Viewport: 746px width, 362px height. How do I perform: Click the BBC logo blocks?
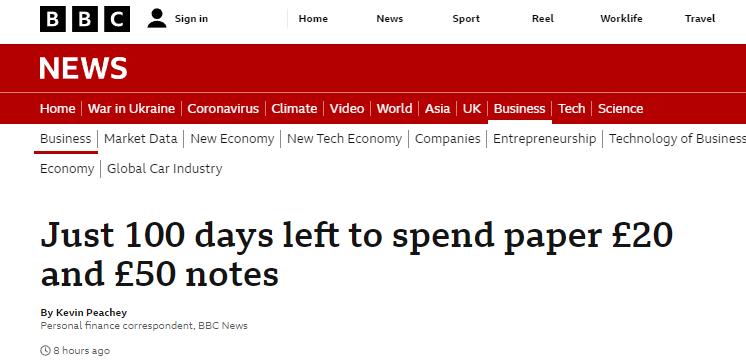85,19
